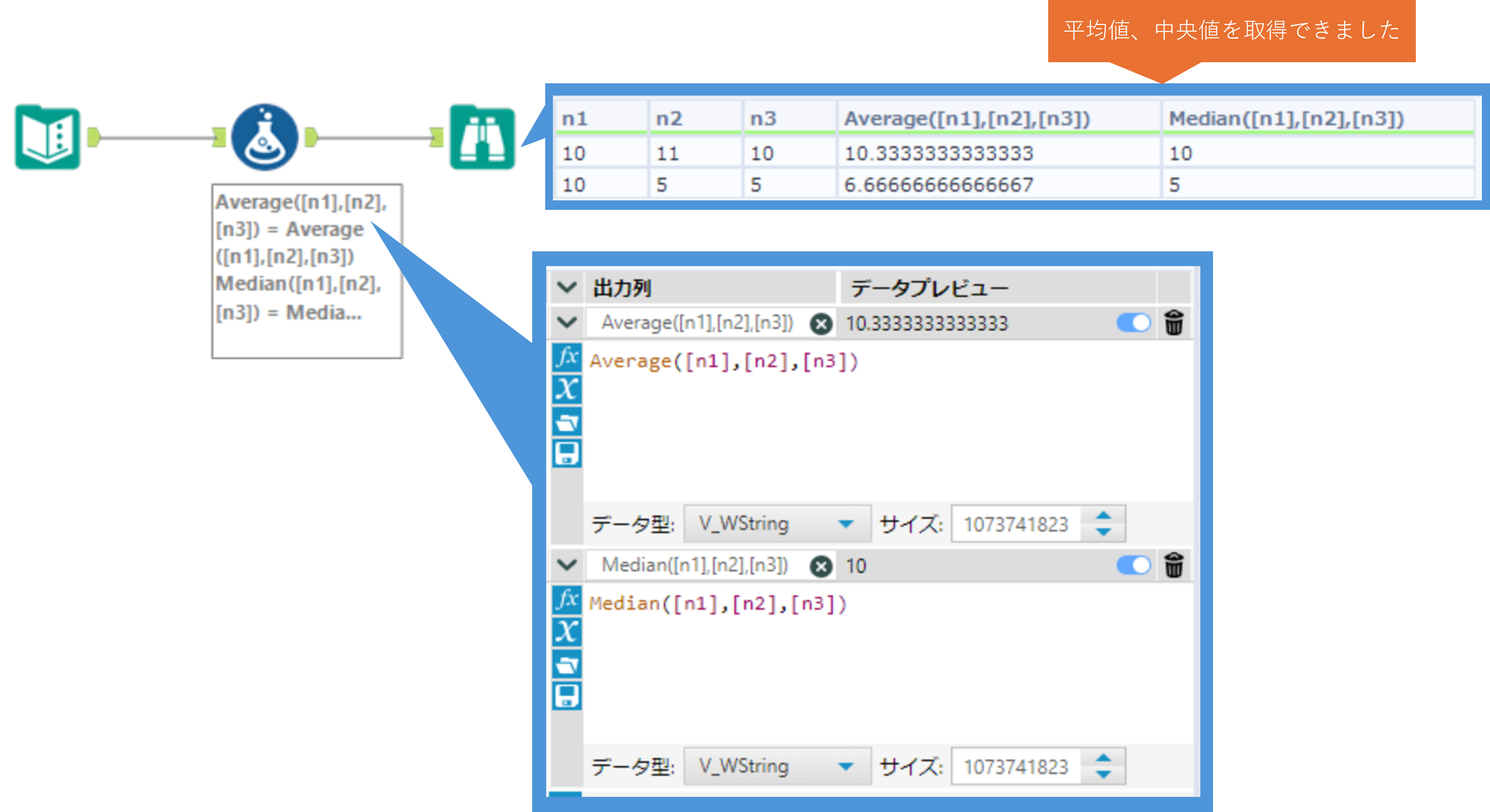This screenshot has width=1490, height=812.
Task: Toggle data preview for Average expression
Action: pos(1133,323)
